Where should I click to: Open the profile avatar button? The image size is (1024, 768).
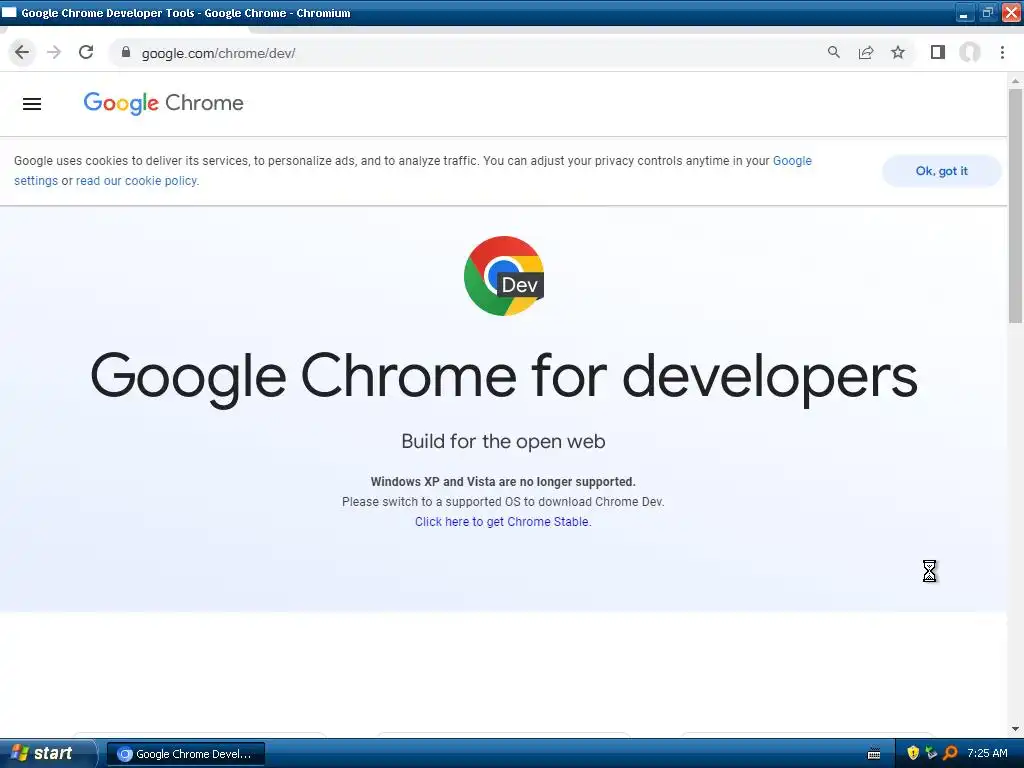click(x=970, y=52)
